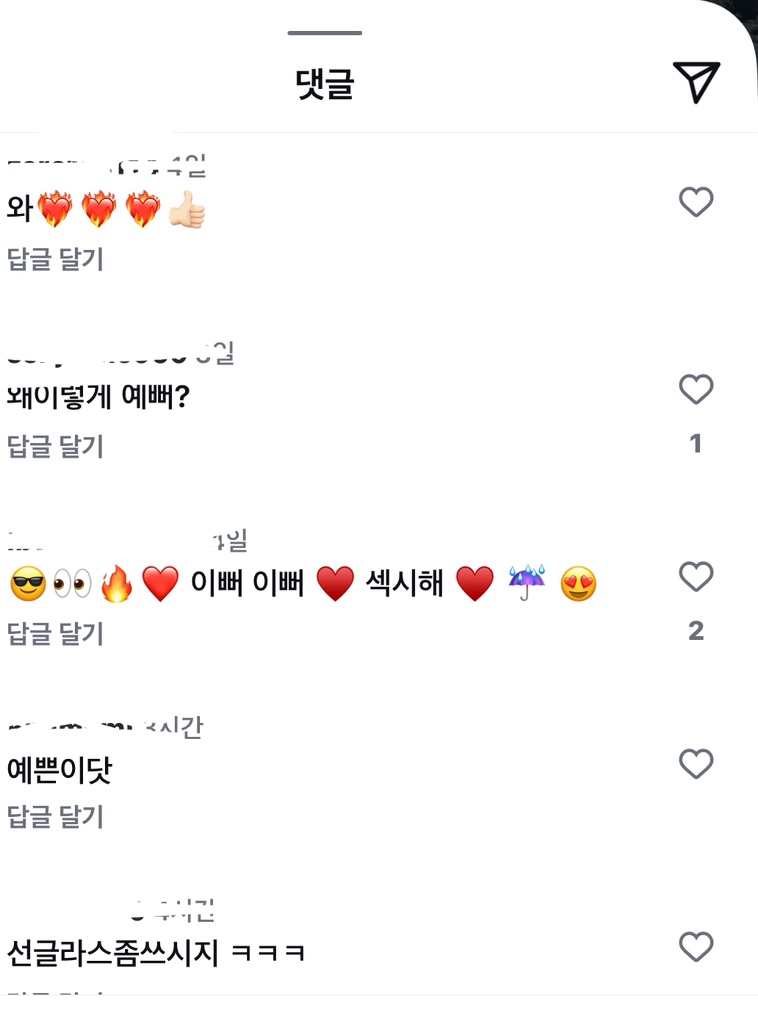Screen dimensions: 758x1024
Task: Toggle like on "선글라스좀쓰시지" comment
Action: click(x=696, y=947)
